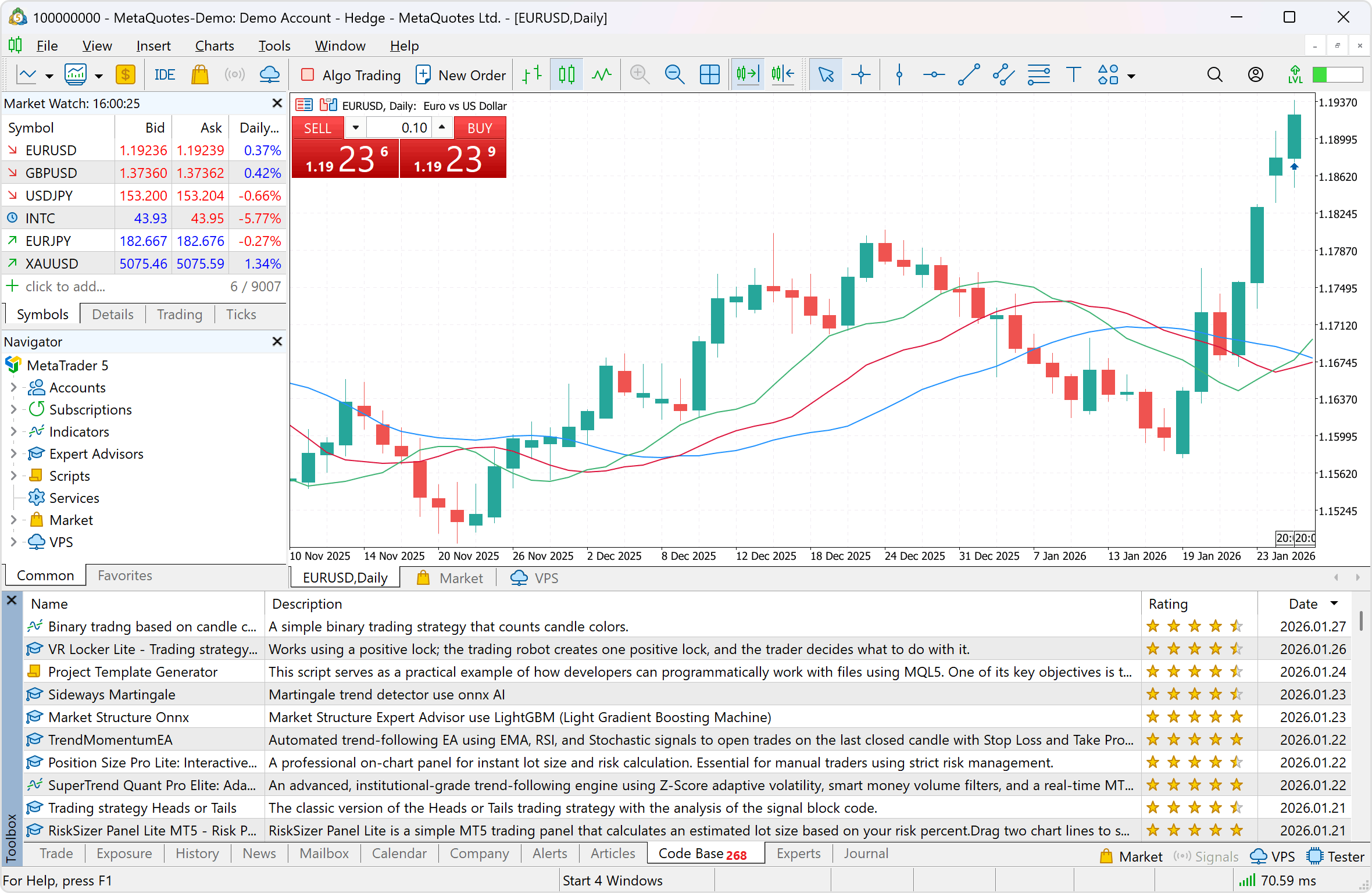The width and height of the screenshot is (1372, 893).
Task: Switch chart to bar chart mode
Action: [x=532, y=75]
